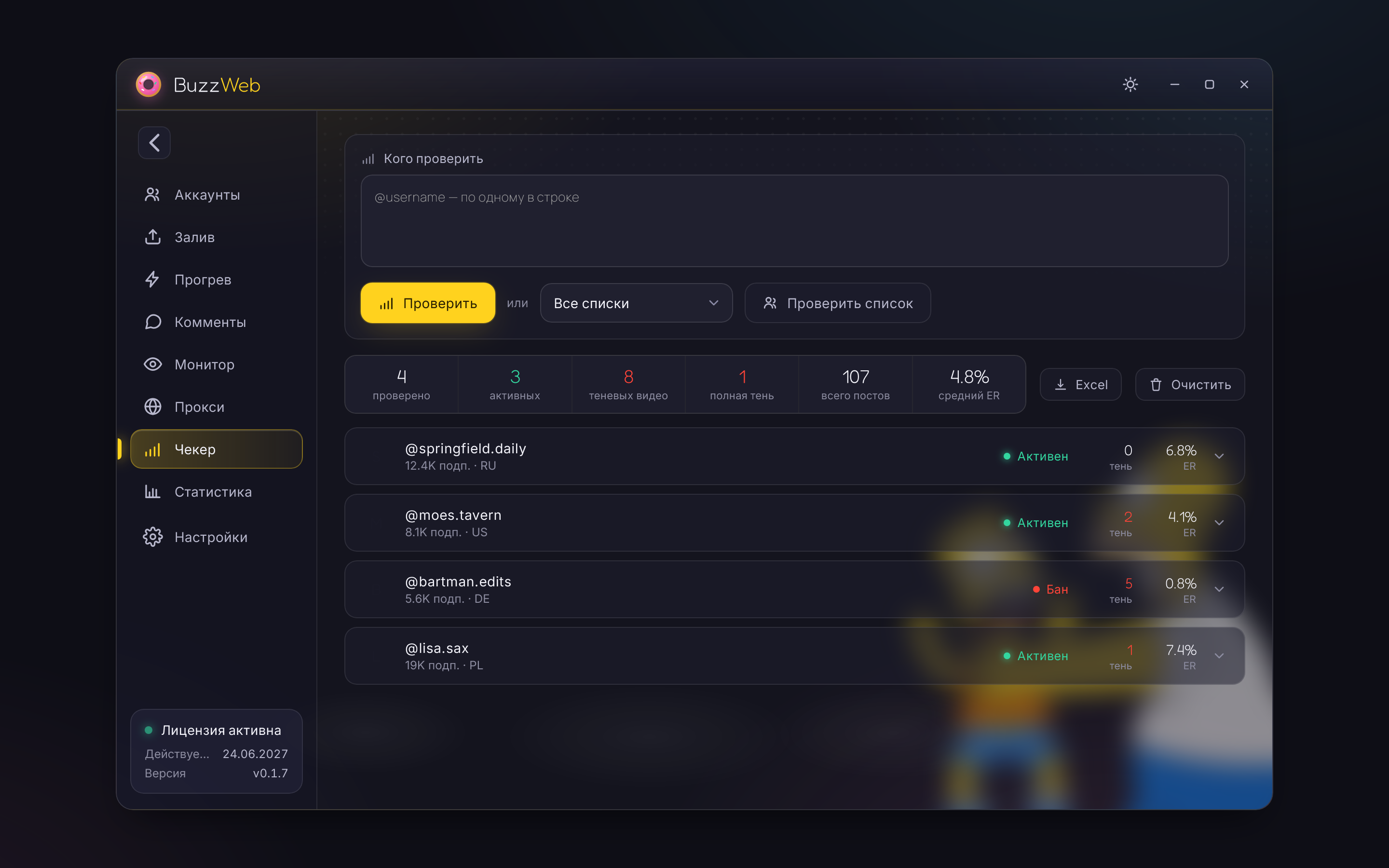The width and height of the screenshot is (1389, 868).
Task: Open Прокси section
Action: (217, 407)
